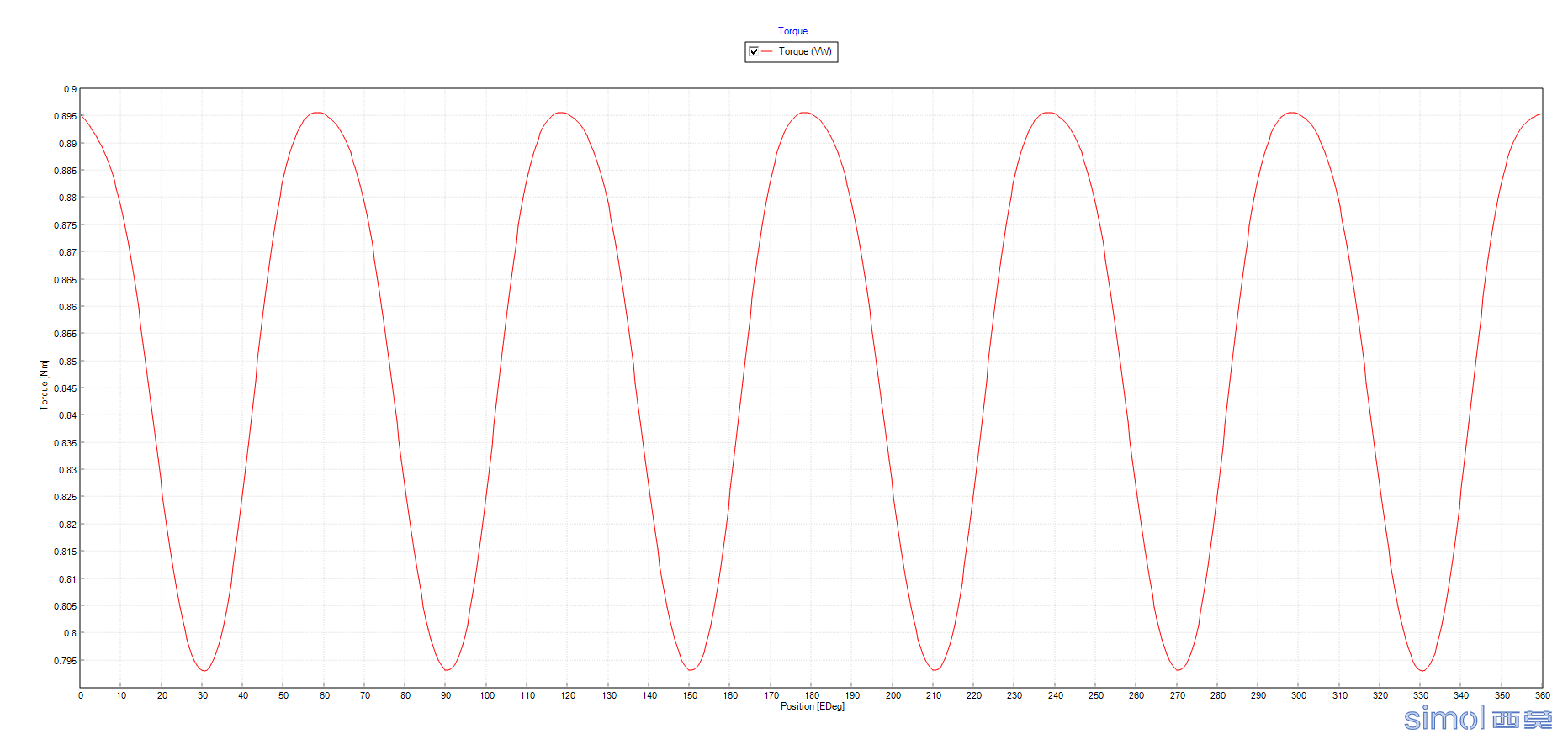1568x734 pixels.
Task: Click the 90 tick on x-axis
Action: pos(446,695)
